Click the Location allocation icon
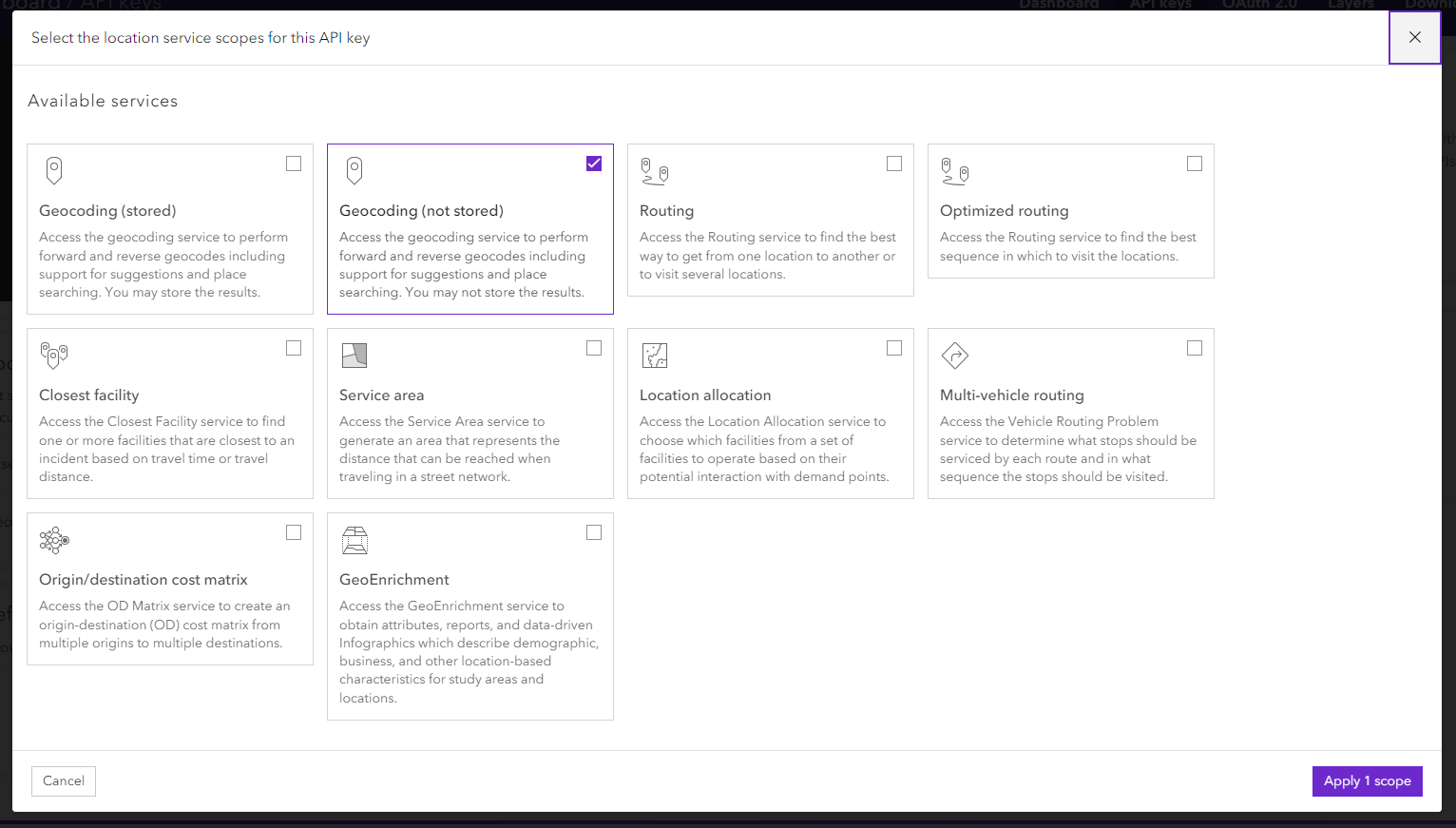1456x828 pixels. coord(655,356)
